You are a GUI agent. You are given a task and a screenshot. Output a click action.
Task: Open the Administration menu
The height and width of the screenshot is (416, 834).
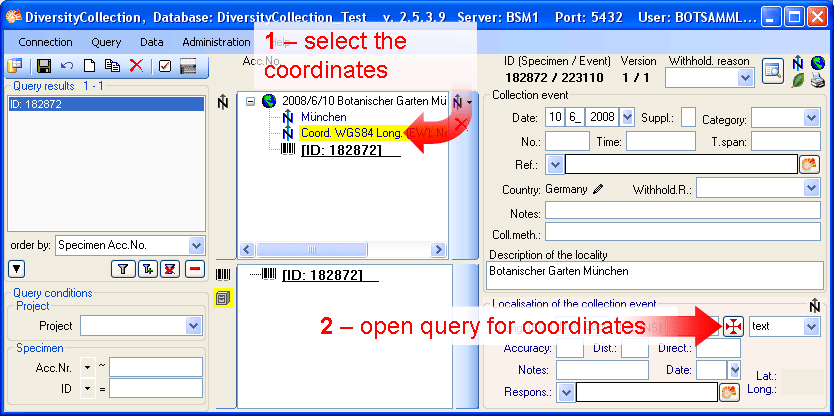[x=216, y=42]
